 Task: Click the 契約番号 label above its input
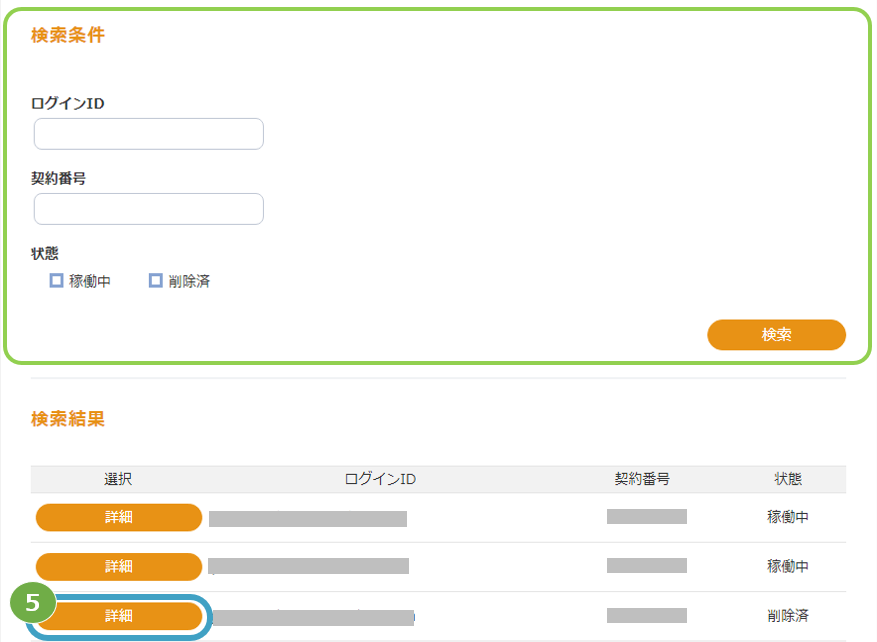click(x=59, y=178)
